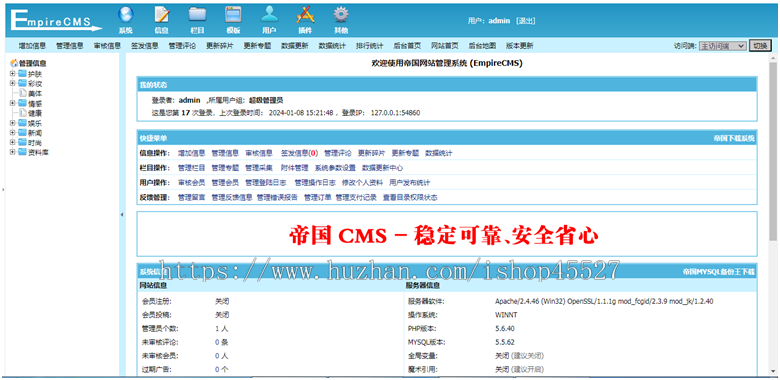Click 管理栏目 in the 栏目操作 row
The height and width of the screenshot is (380, 780).
coord(192,168)
